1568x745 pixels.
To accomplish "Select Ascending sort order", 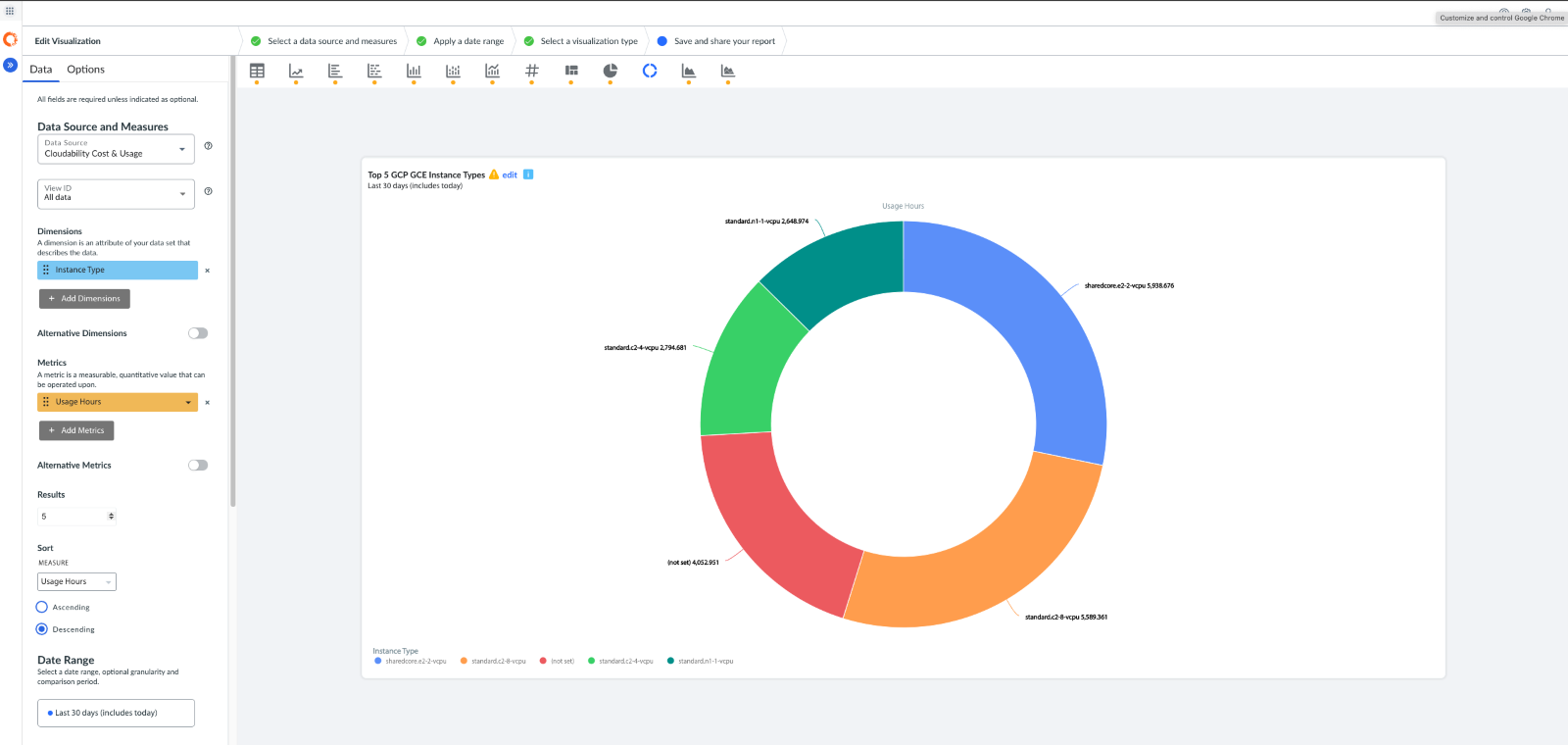I will tap(42, 607).
